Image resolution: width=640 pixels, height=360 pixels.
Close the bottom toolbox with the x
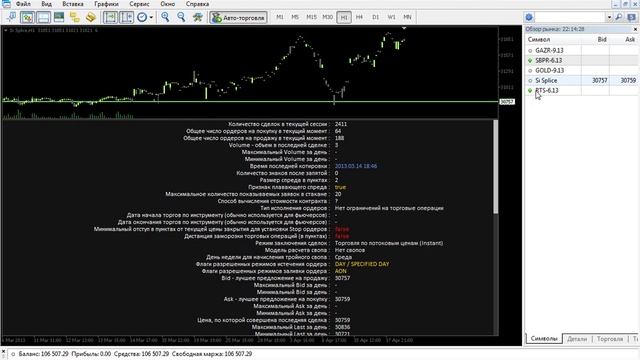click(x=3, y=351)
